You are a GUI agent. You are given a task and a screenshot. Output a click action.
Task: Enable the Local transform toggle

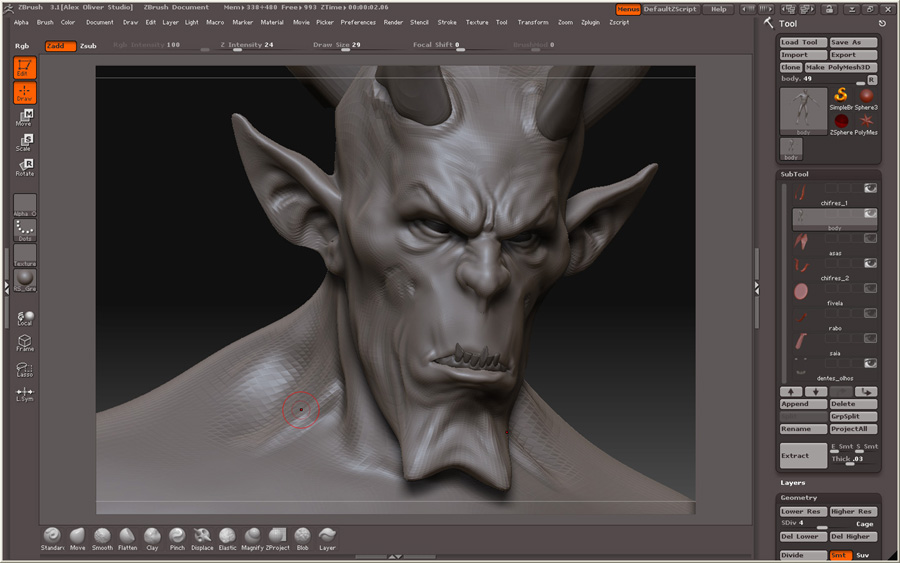click(25, 319)
